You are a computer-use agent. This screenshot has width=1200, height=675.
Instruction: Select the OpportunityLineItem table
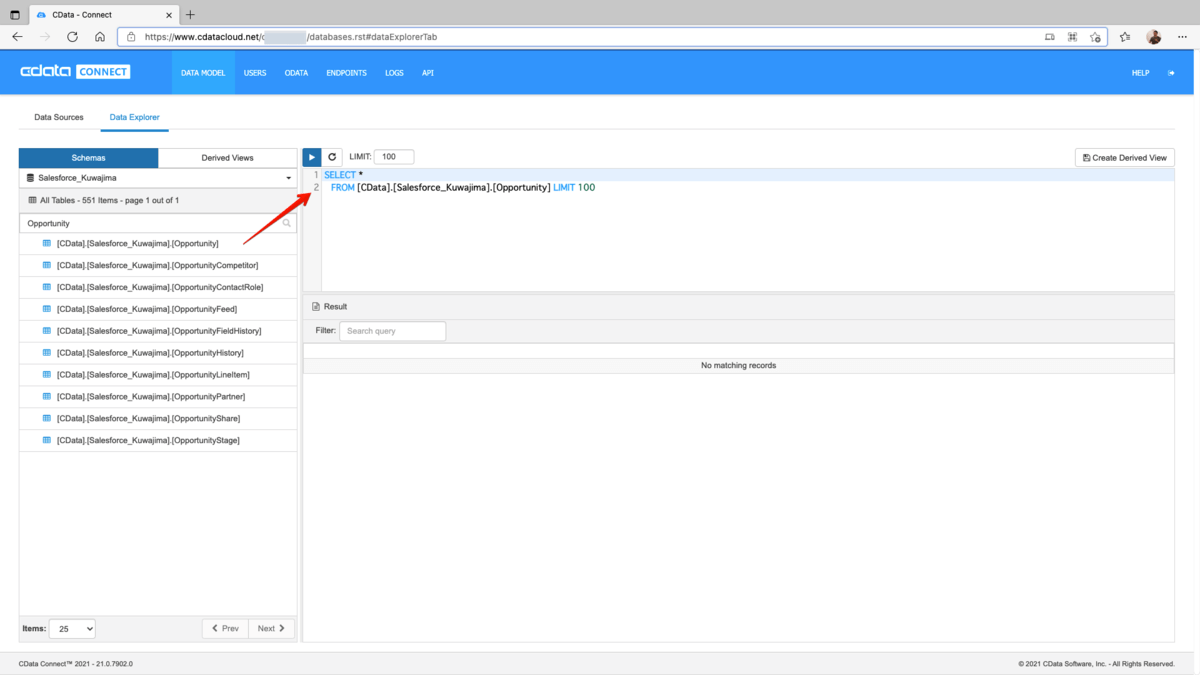[x=153, y=375]
